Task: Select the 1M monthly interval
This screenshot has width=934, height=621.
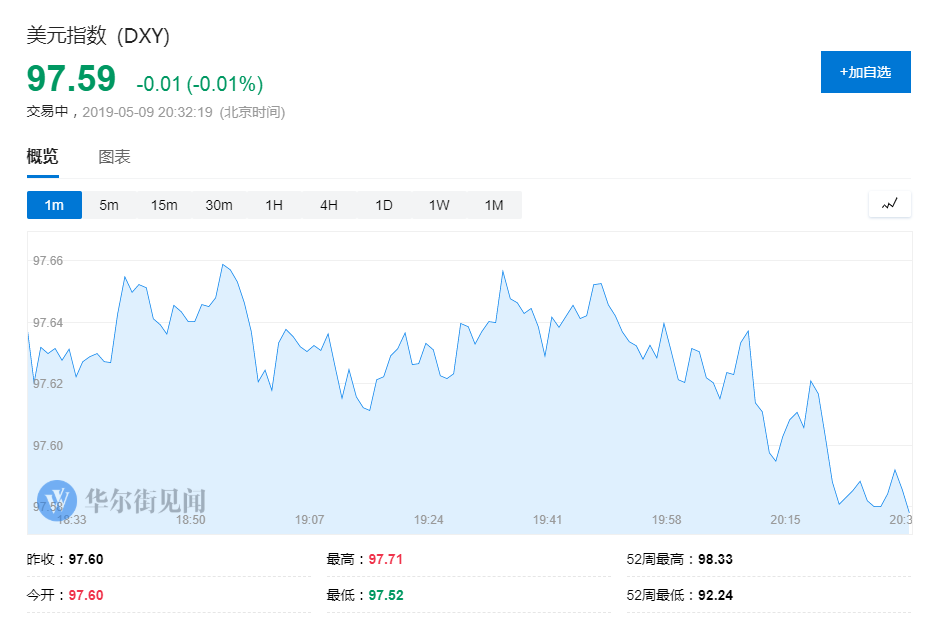Action: pyautogui.click(x=494, y=205)
